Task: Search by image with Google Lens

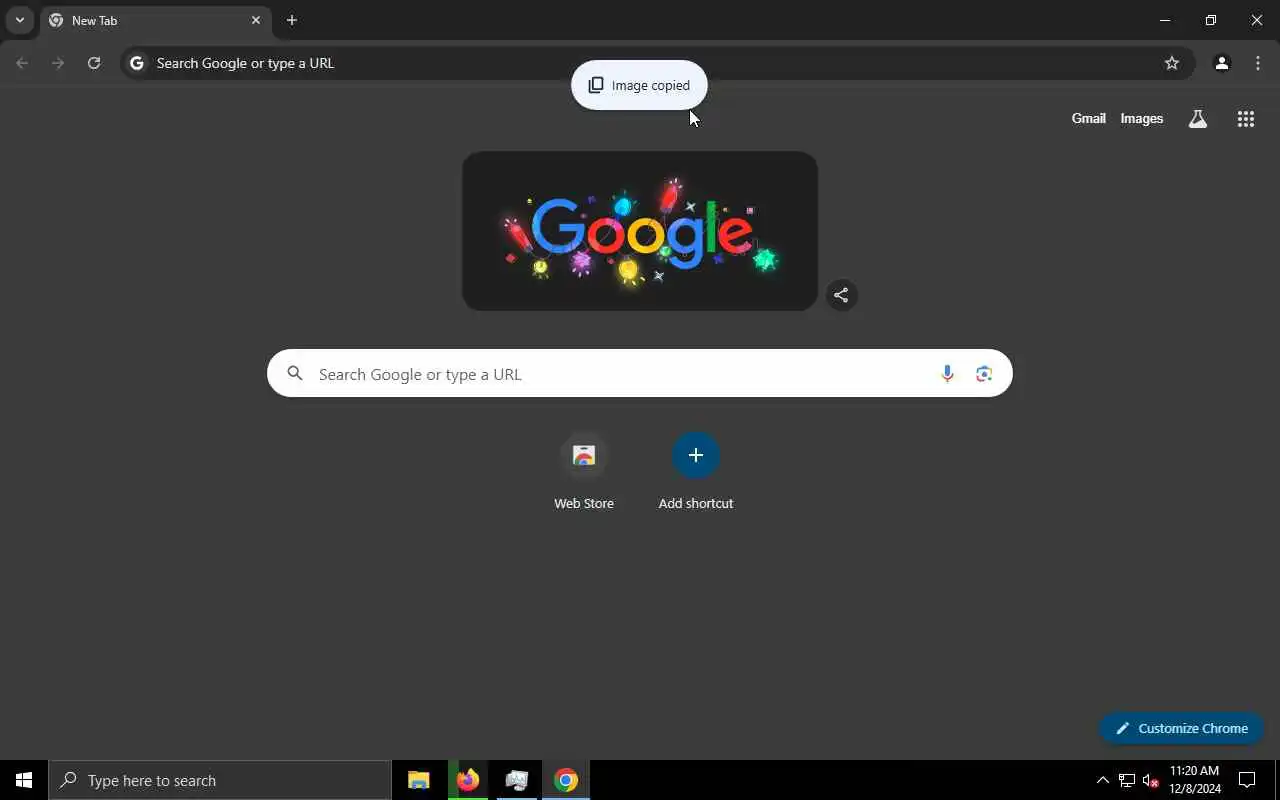Action: tap(984, 374)
